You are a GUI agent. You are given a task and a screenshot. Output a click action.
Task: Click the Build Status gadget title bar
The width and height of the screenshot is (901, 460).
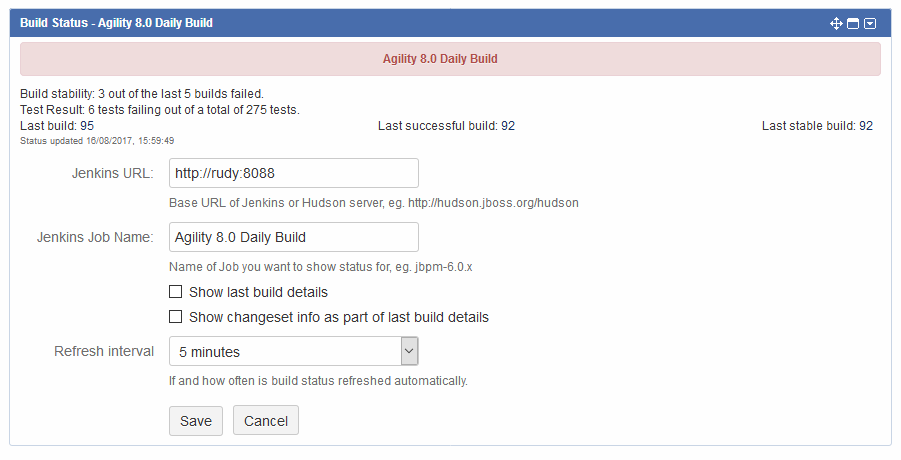pos(400,23)
